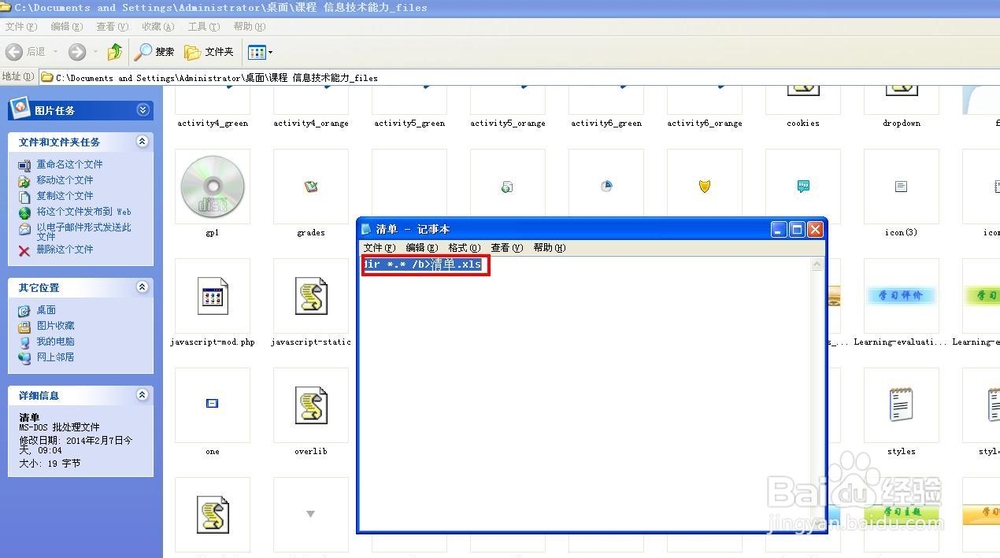Click the Forward arrow in Explorer toolbar
Image resolution: width=1000 pixels, height=558 pixels.
(77, 52)
